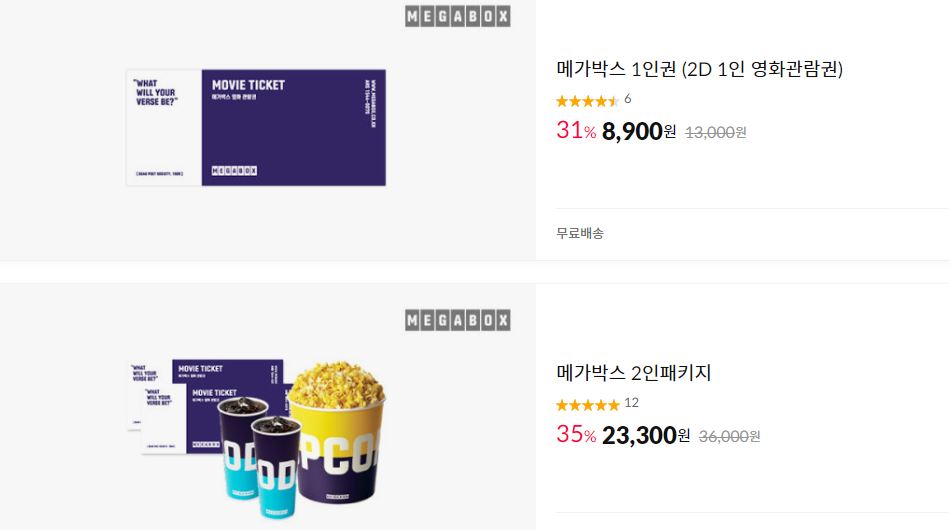Image resolution: width=949 pixels, height=530 pixels.
Task: Select the 8,900원 sale price
Action: click(639, 131)
